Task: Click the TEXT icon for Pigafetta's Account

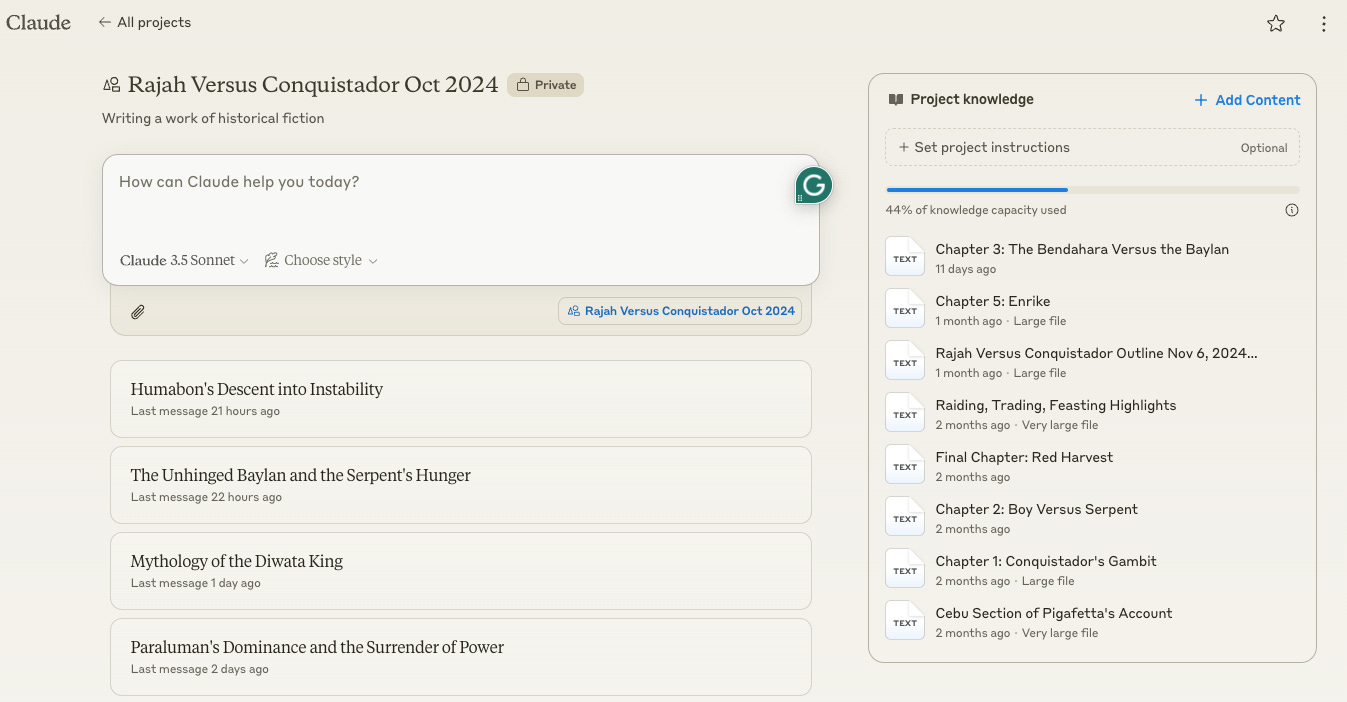Action: (x=905, y=621)
